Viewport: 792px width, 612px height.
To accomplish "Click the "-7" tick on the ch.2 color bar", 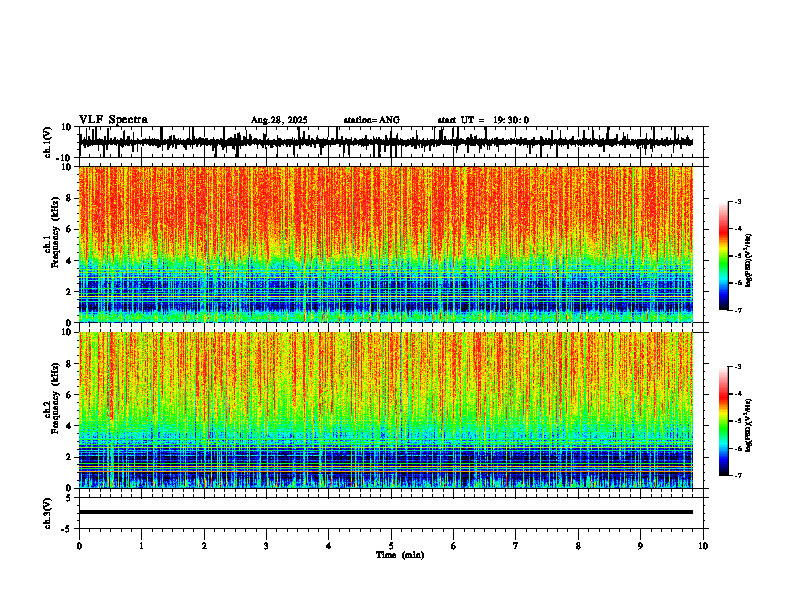I will click(737, 475).
